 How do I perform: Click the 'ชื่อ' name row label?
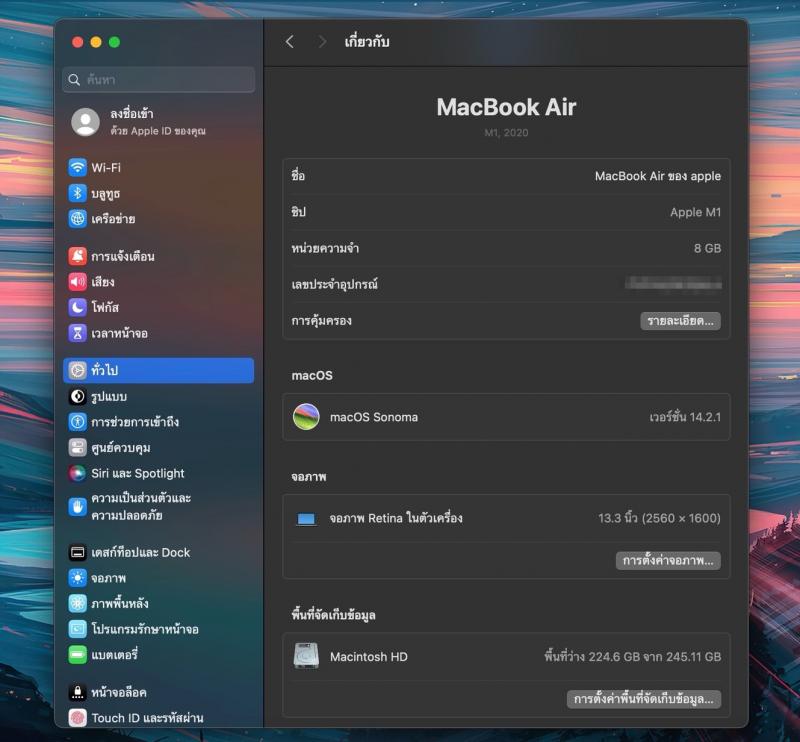(x=298, y=176)
